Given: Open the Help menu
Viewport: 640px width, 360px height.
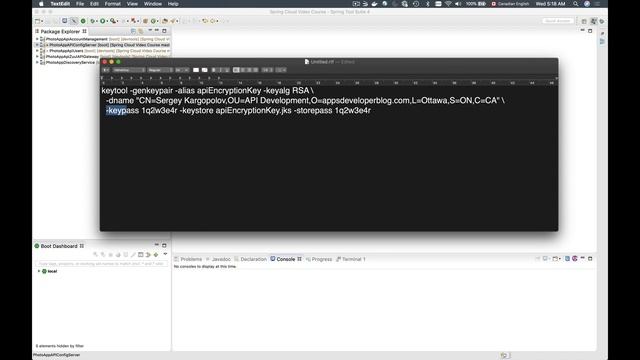Looking at the screenshot, I should tap(173, 4).
